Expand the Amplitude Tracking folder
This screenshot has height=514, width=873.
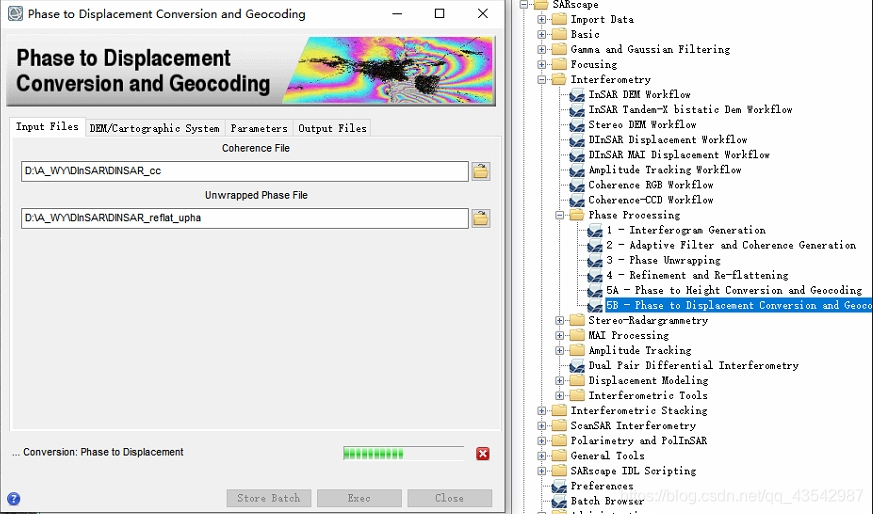coord(559,350)
